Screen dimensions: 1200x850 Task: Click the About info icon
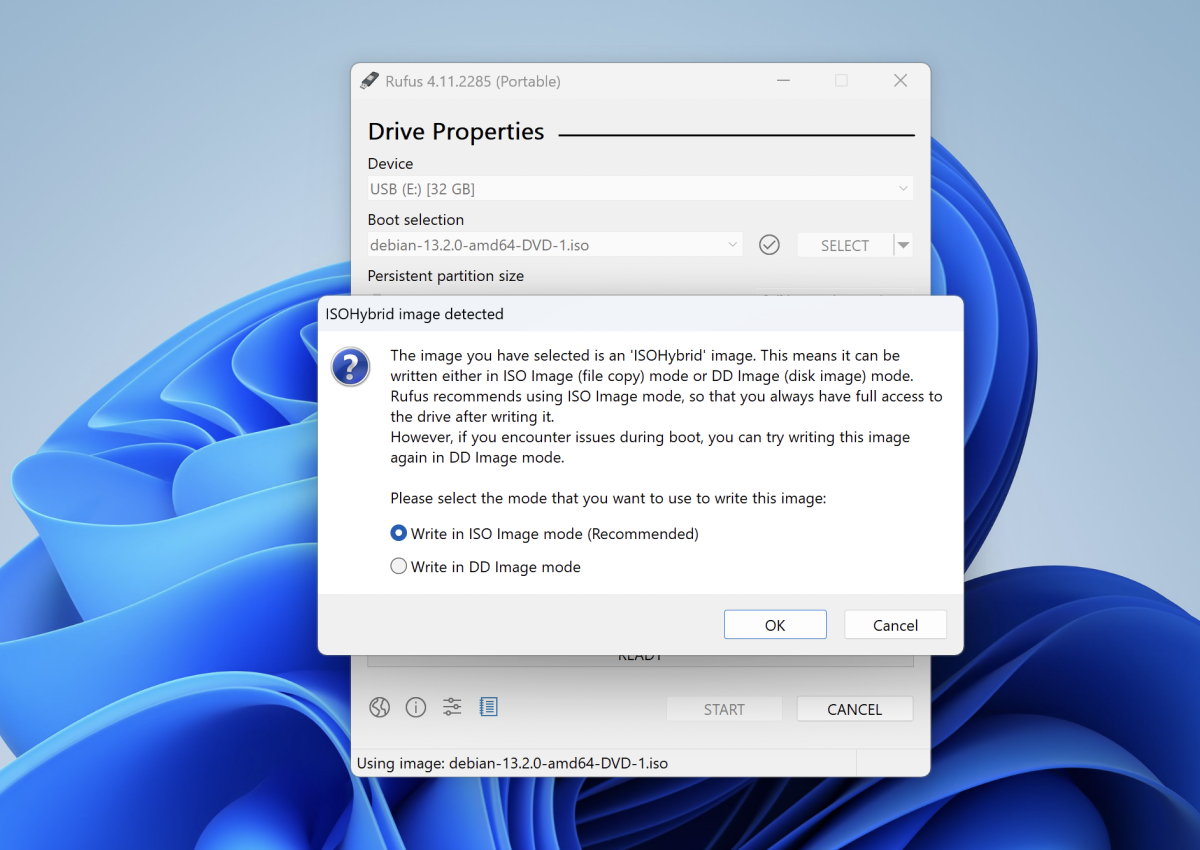point(416,708)
